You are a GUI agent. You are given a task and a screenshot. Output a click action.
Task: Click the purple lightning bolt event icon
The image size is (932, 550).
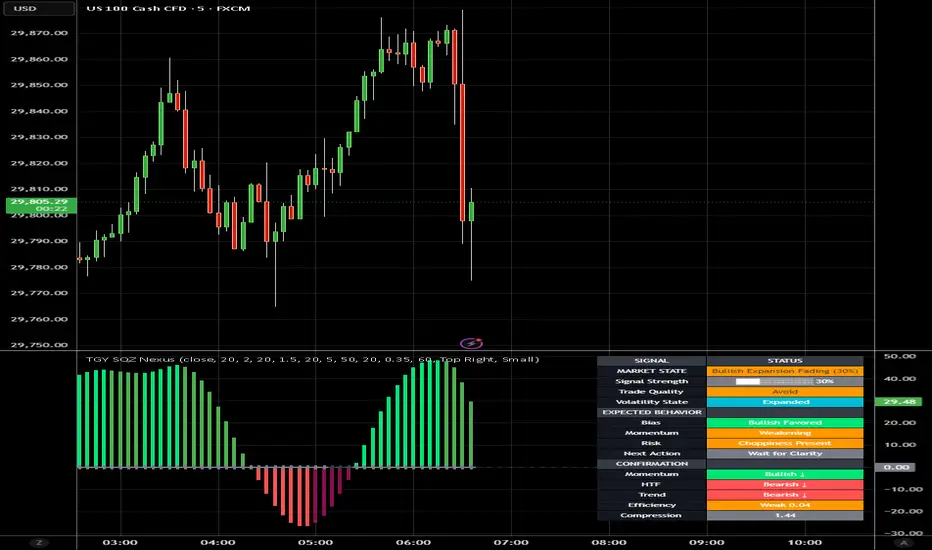tap(471, 343)
